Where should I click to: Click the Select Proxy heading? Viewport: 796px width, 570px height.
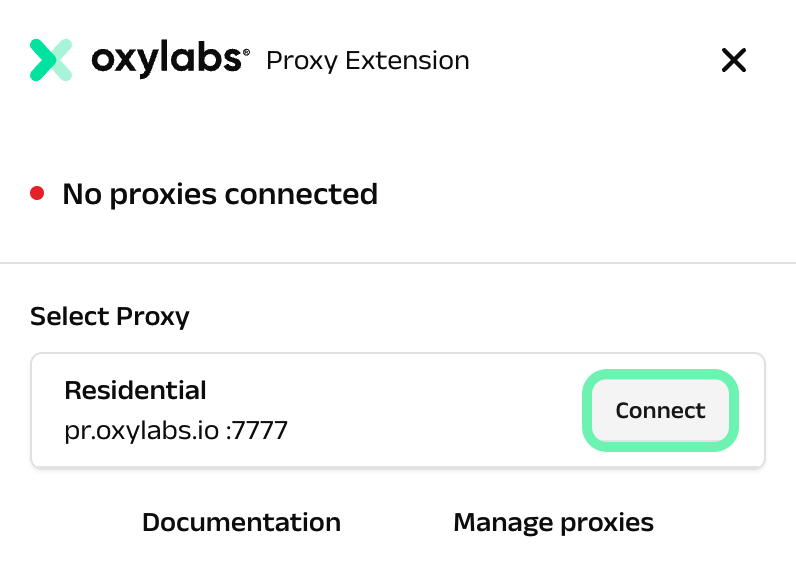click(110, 317)
